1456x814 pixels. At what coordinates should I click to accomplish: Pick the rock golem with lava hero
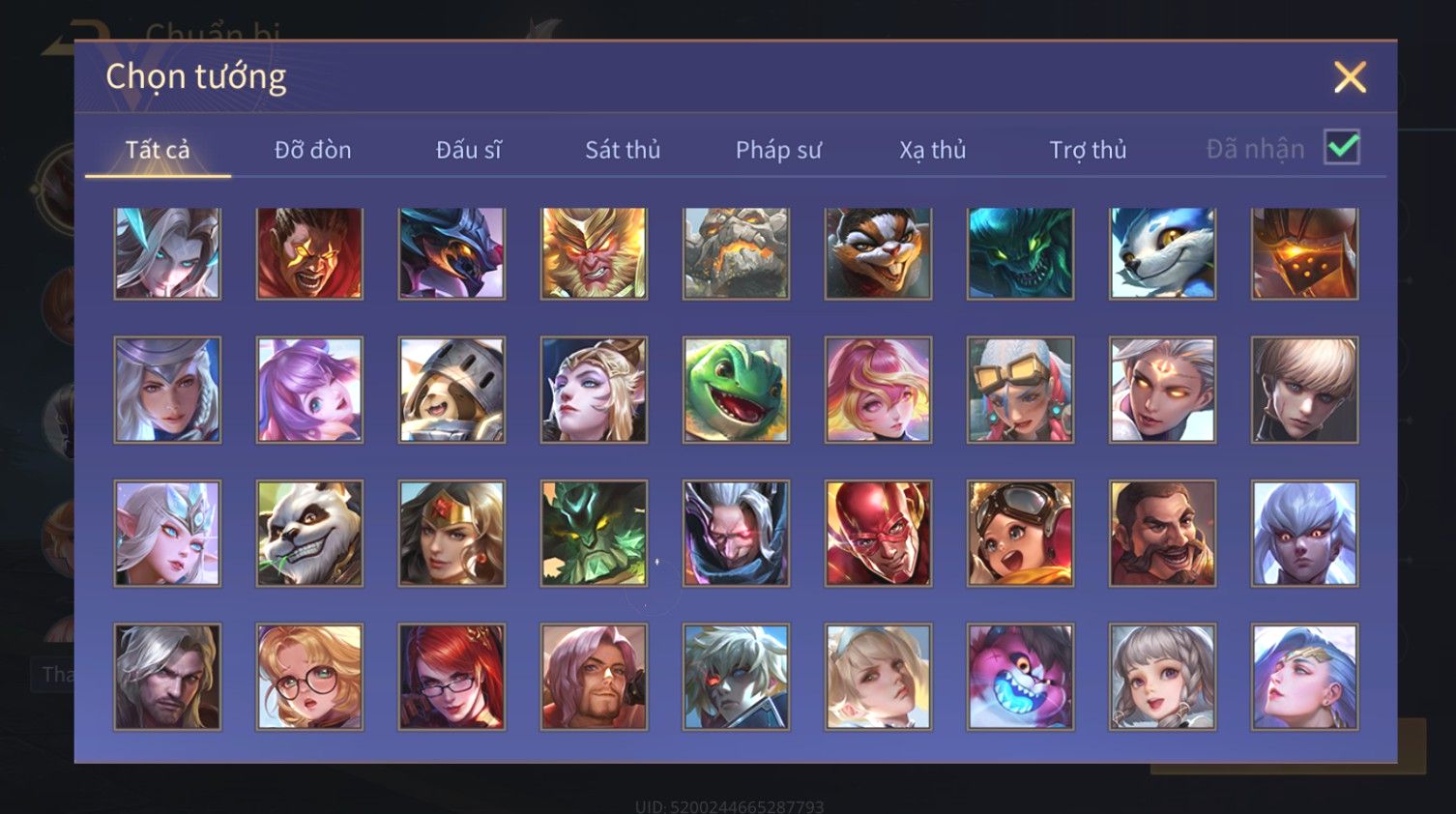click(736, 253)
